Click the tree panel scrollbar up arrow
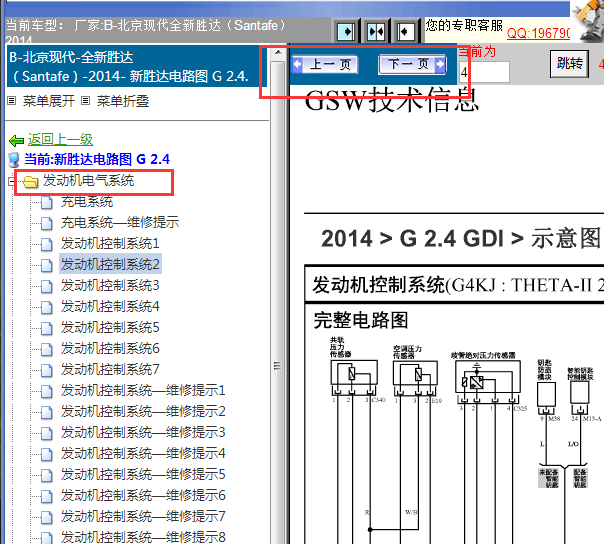This screenshot has height=544, width=604. (x=277, y=53)
